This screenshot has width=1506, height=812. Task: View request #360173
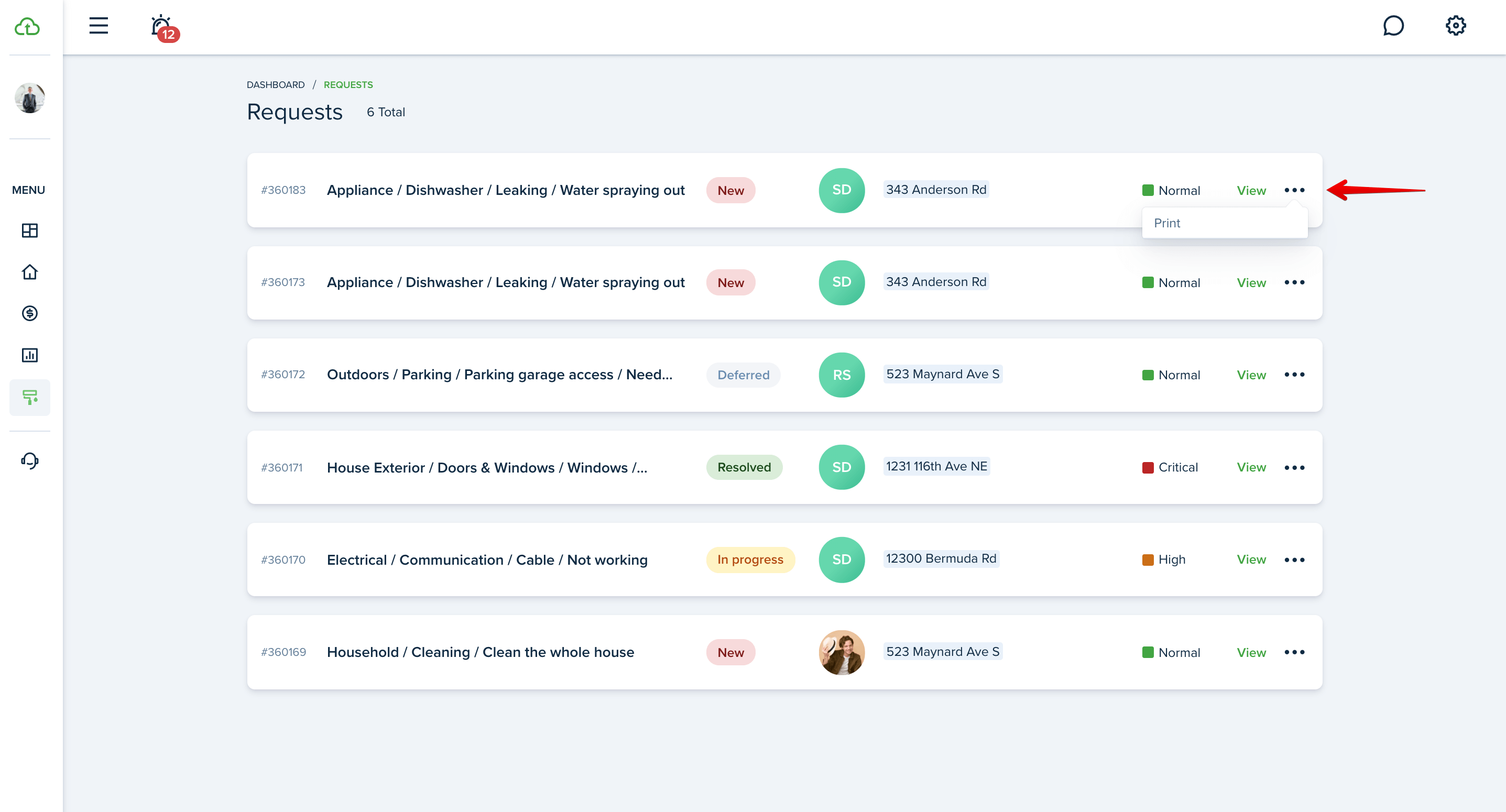(x=1251, y=283)
